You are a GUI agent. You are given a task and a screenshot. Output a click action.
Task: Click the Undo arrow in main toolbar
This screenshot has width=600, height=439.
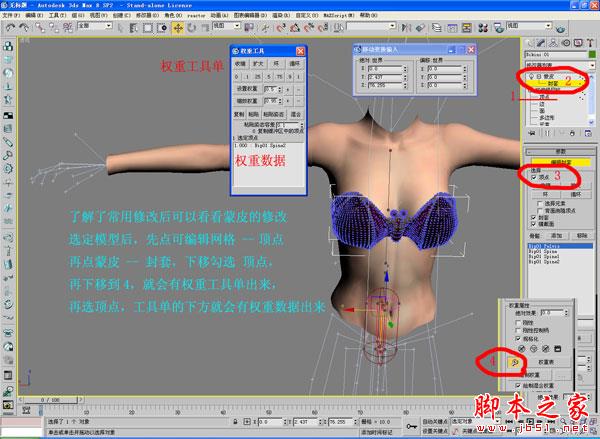(10, 27)
